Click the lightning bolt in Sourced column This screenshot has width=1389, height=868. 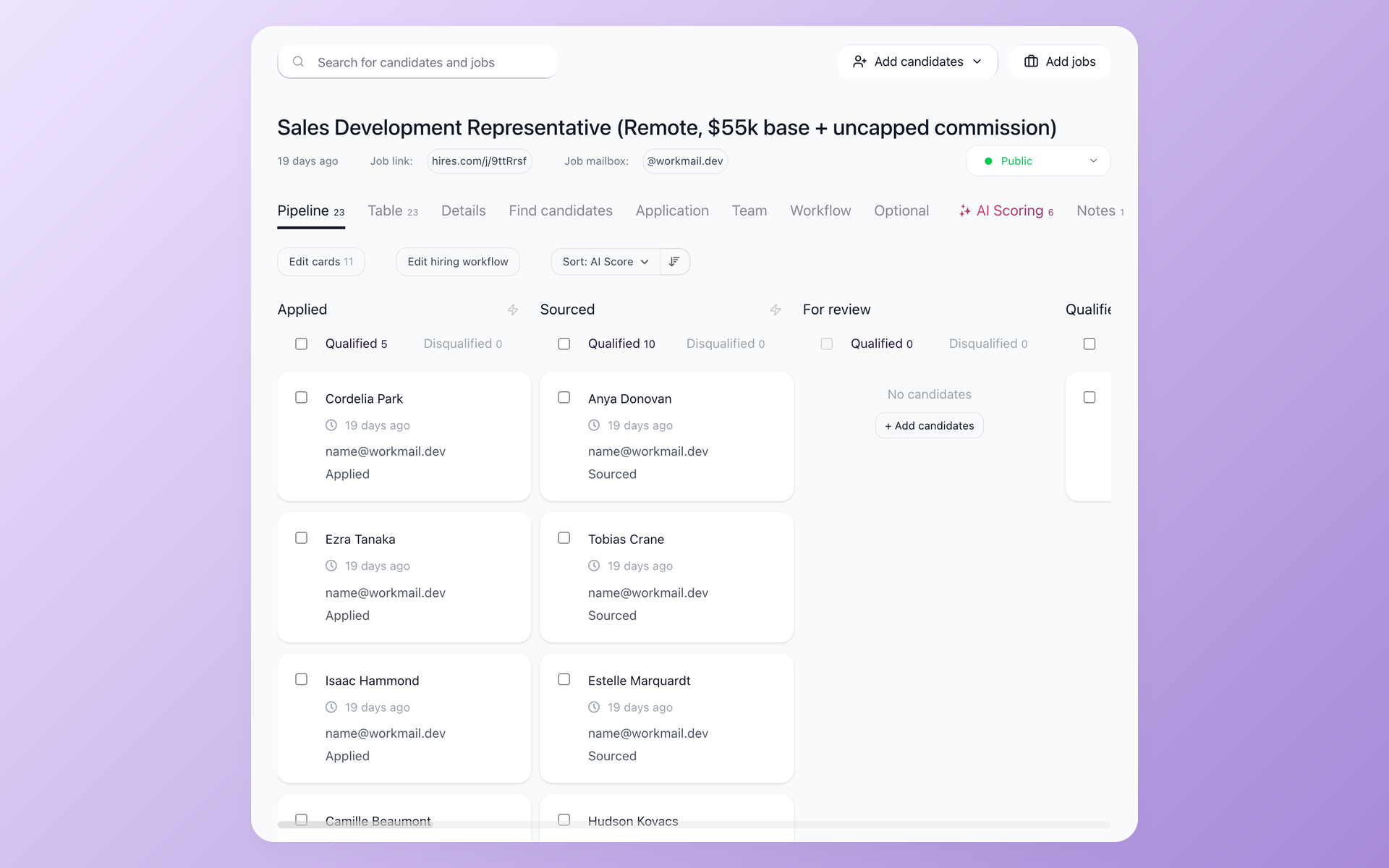click(x=776, y=310)
